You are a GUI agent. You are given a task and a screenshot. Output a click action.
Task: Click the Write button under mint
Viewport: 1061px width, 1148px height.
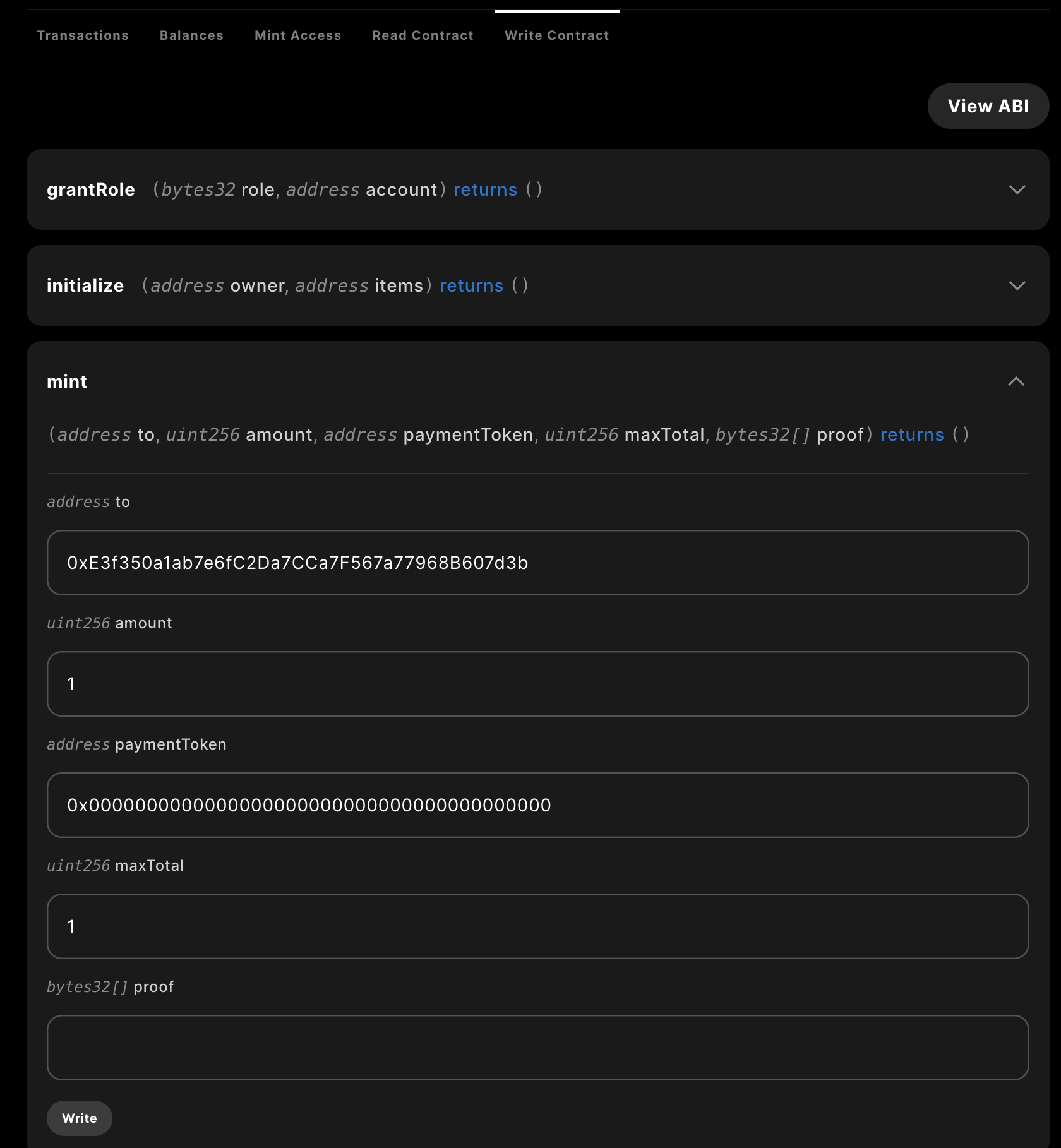tap(80, 1118)
